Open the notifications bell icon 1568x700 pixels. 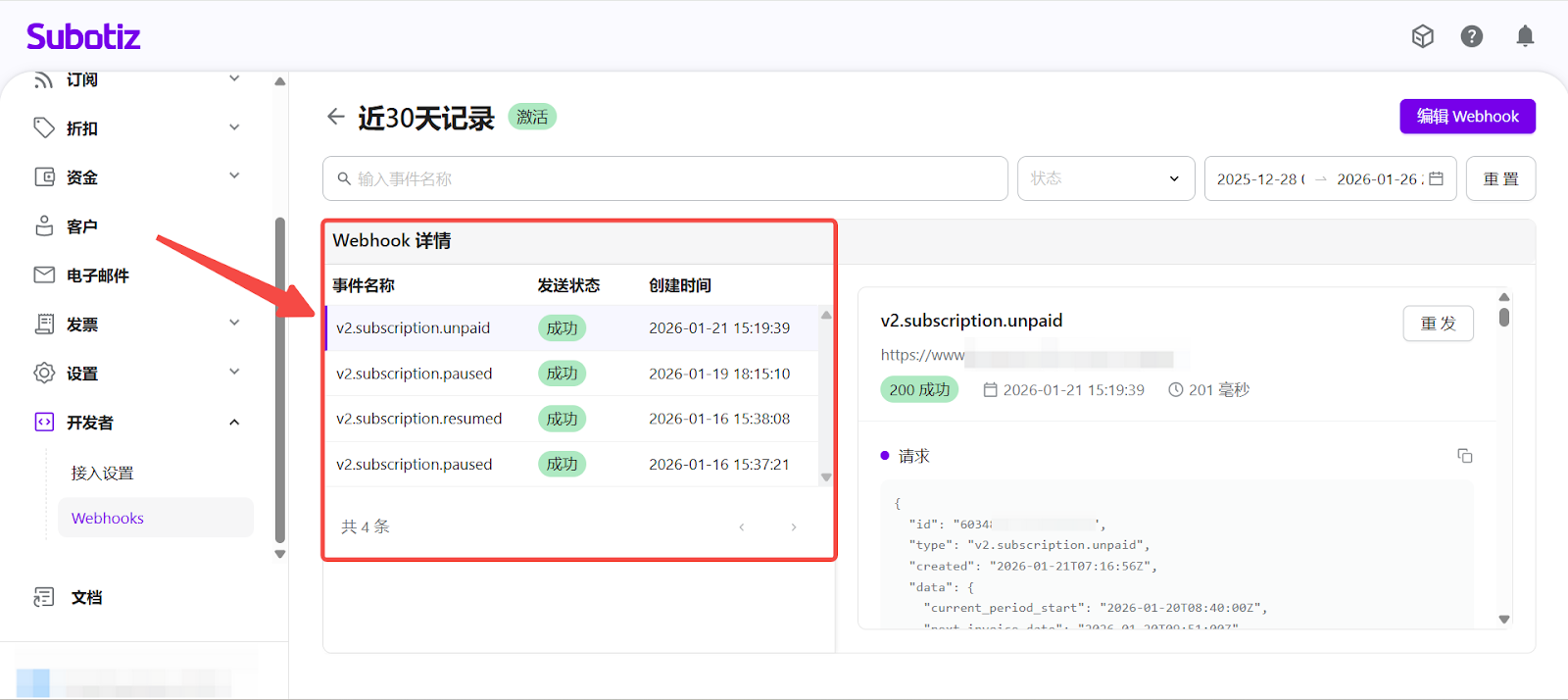click(1525, 37)
